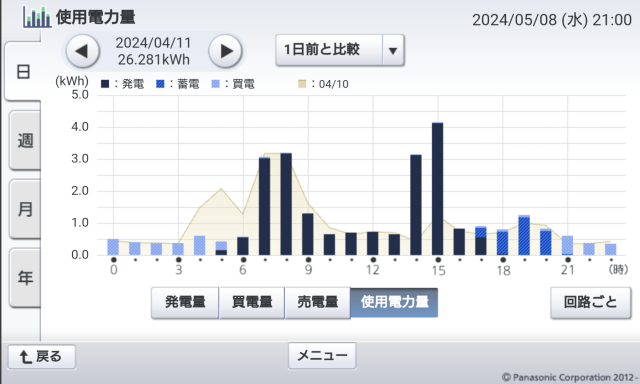
Task: Select the 発電量 view toggle
Action: [x=185, y=302]
